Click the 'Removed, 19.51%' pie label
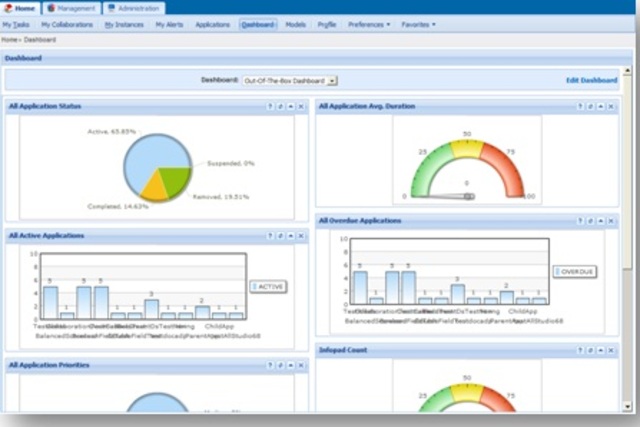Screen dimensions: 640x427 [221, 197]
